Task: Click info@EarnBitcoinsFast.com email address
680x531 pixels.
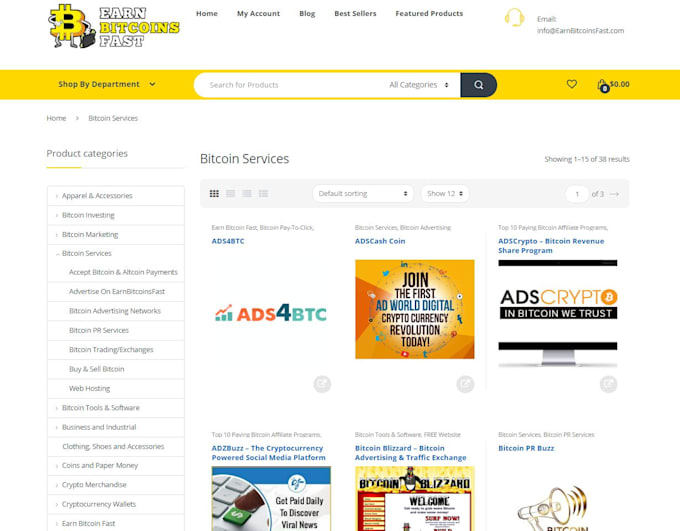Action: coord(580,31)
